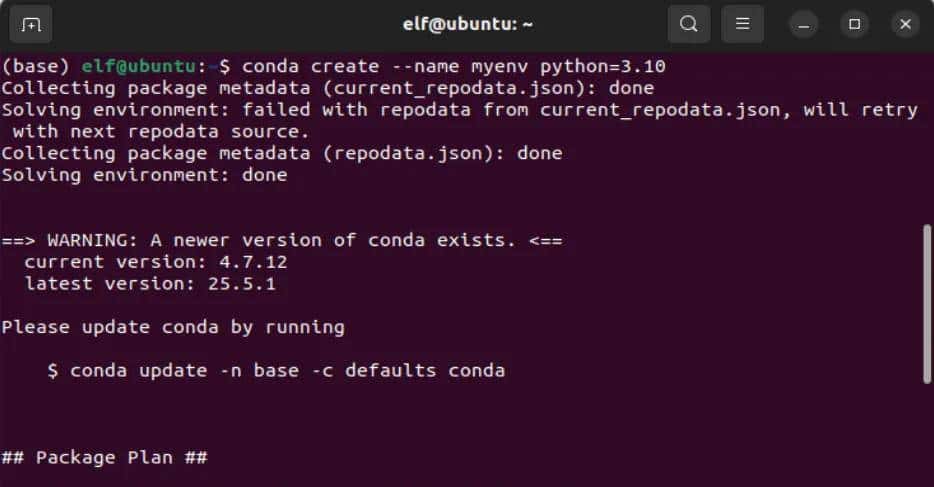Image resolution: width=934 pixels, height=487 pixels.
Task: Open a new terminal tab
Action: (31, 24)
